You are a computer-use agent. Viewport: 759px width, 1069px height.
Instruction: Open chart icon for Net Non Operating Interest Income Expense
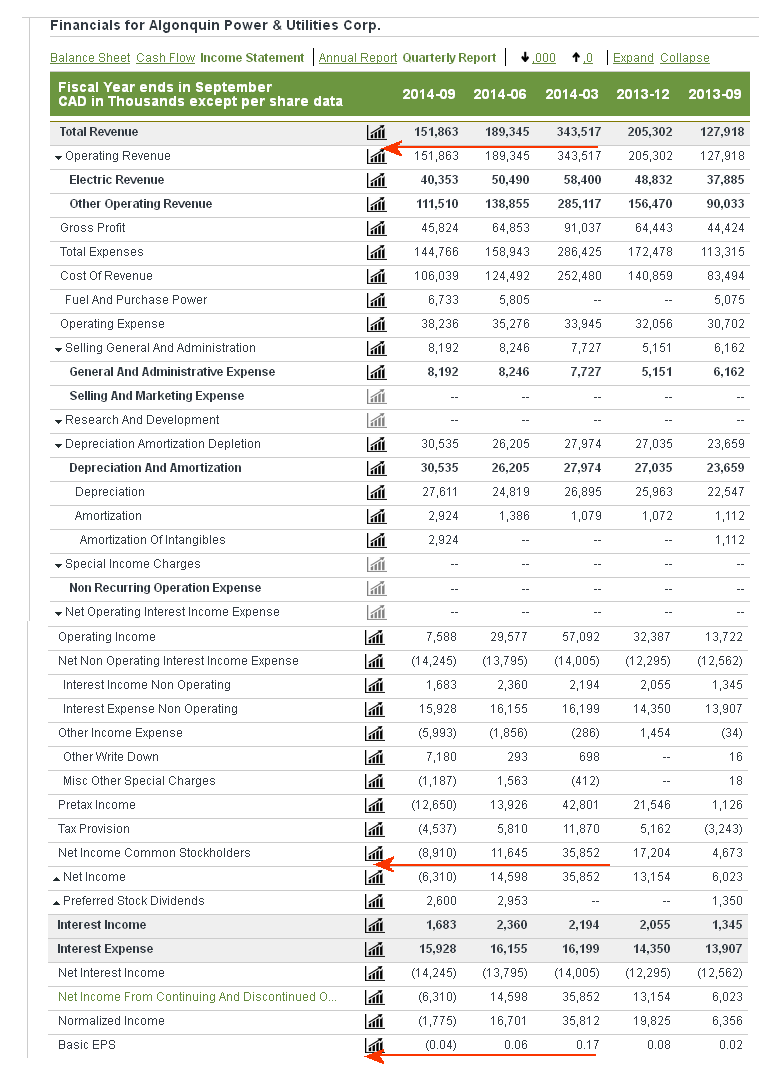pos(374,661)
